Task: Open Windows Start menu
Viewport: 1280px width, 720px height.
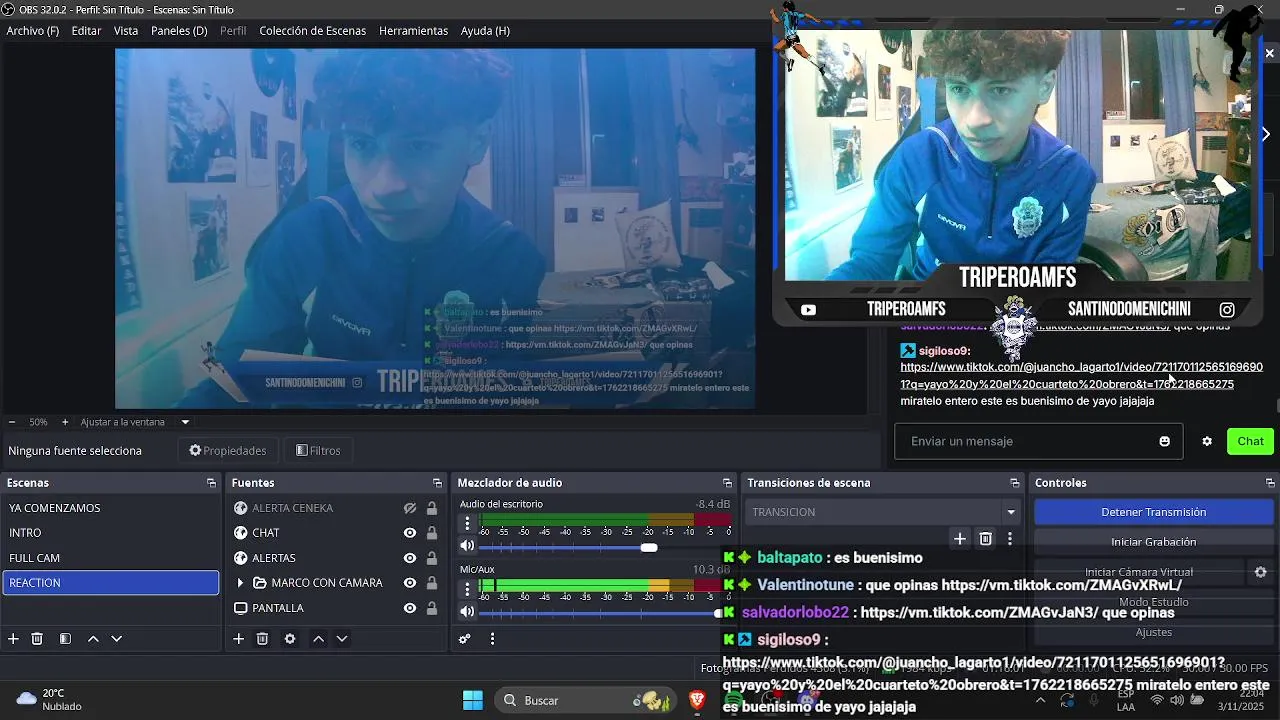Action: (x=473, y=700)
